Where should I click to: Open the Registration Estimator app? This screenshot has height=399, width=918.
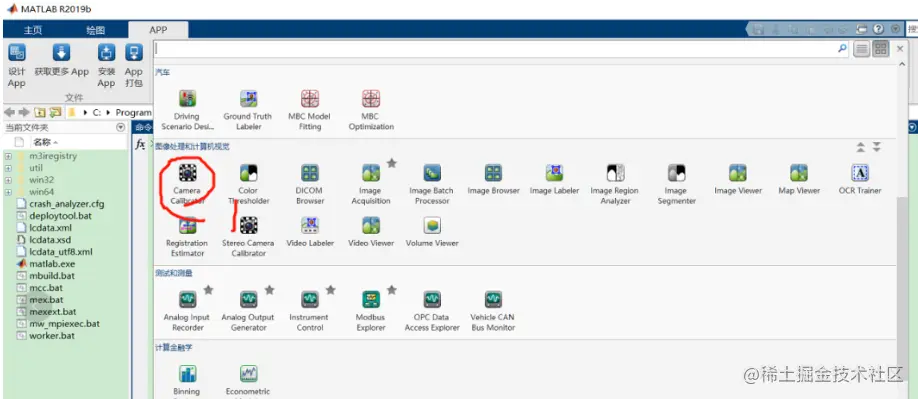click(187, 236)
